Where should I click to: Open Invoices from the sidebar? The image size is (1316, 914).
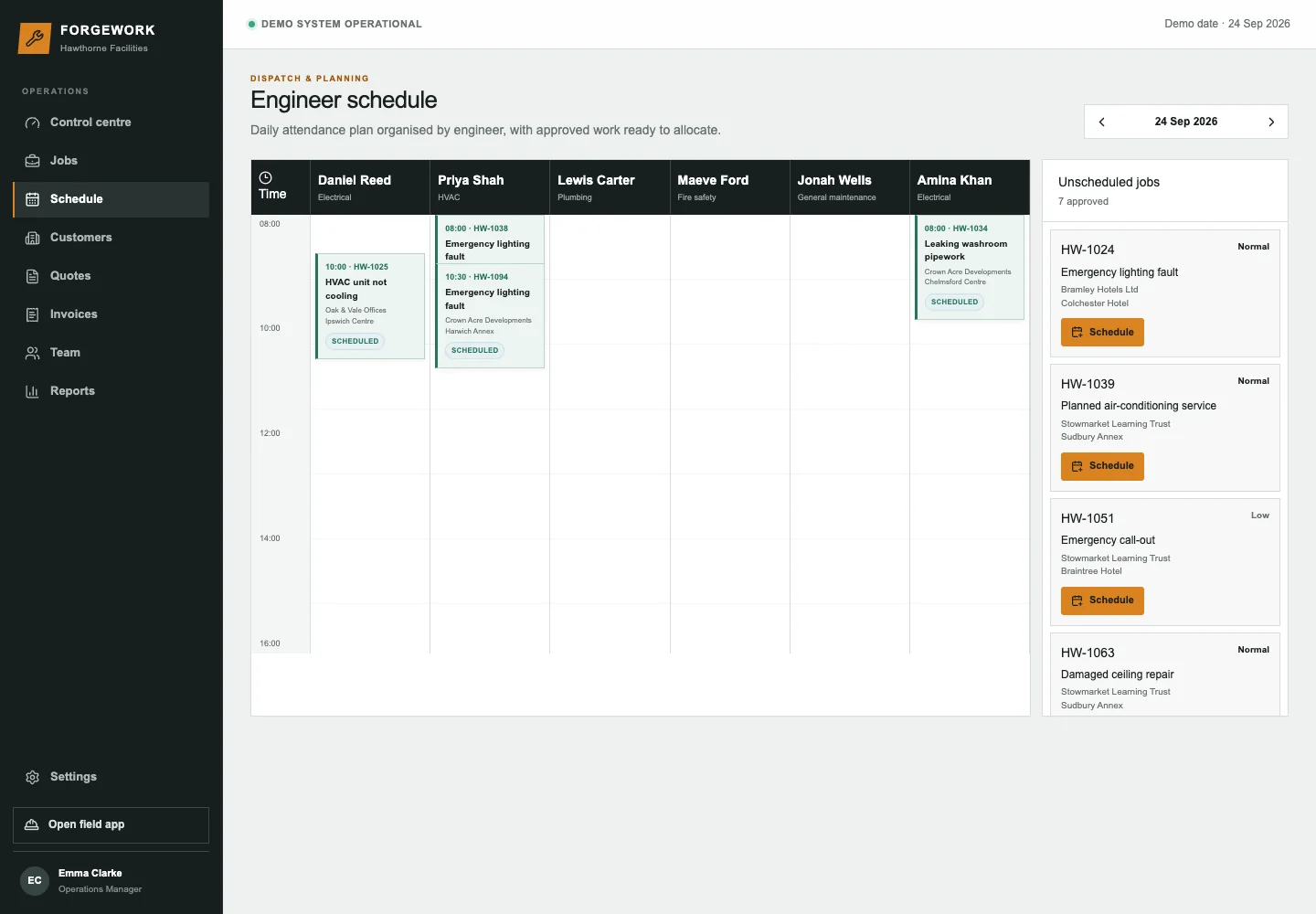click(111, 314)
